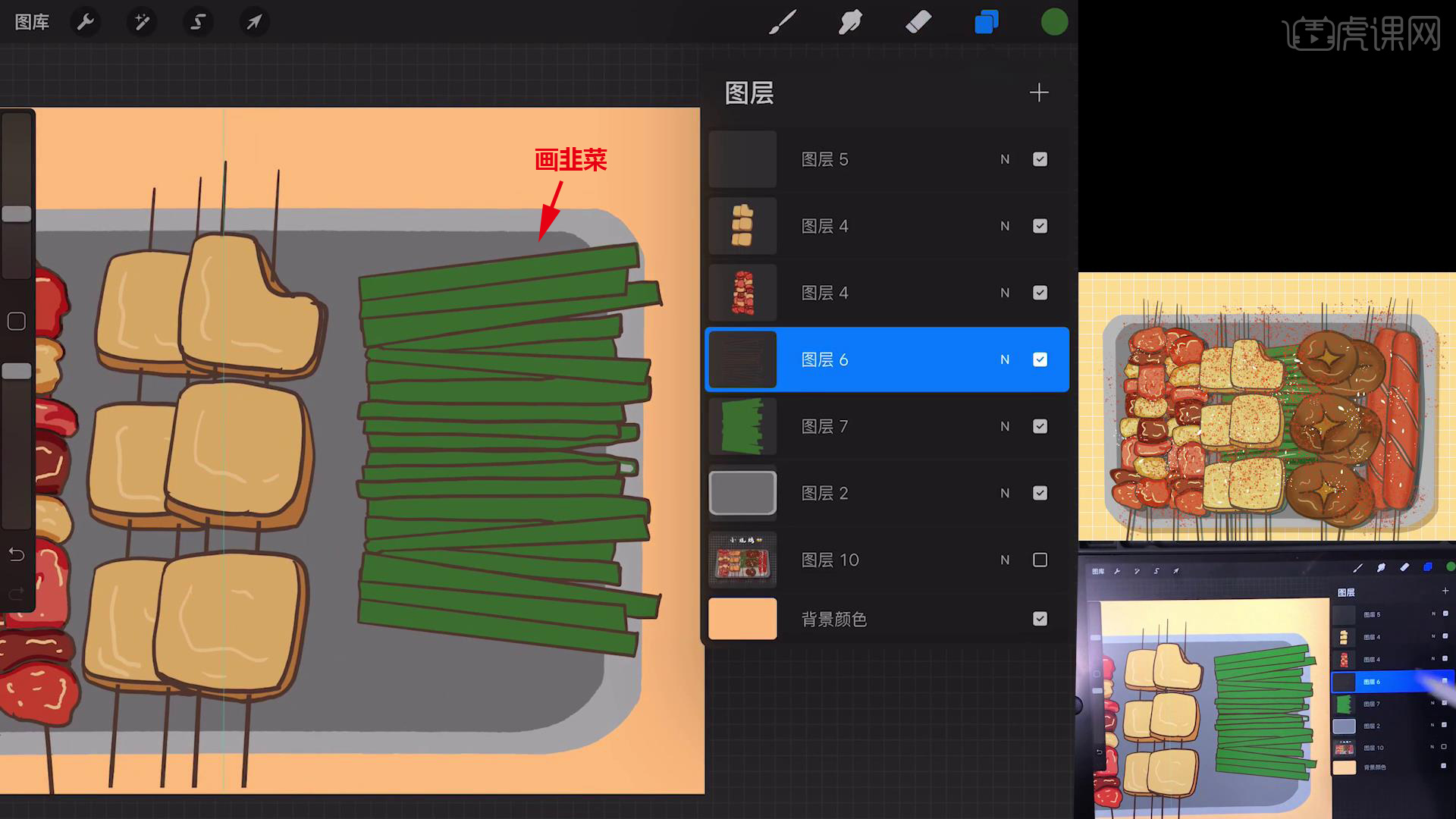Select the Eraser tool
Image resolution: width=1456 pixels, height=819 pixels.
click(918, 22)
